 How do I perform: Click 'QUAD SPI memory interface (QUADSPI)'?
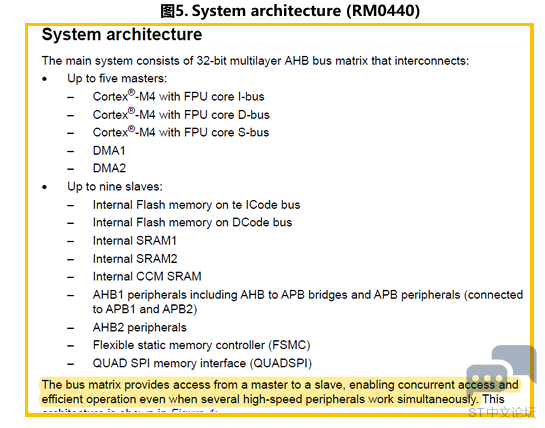point(202,363)
